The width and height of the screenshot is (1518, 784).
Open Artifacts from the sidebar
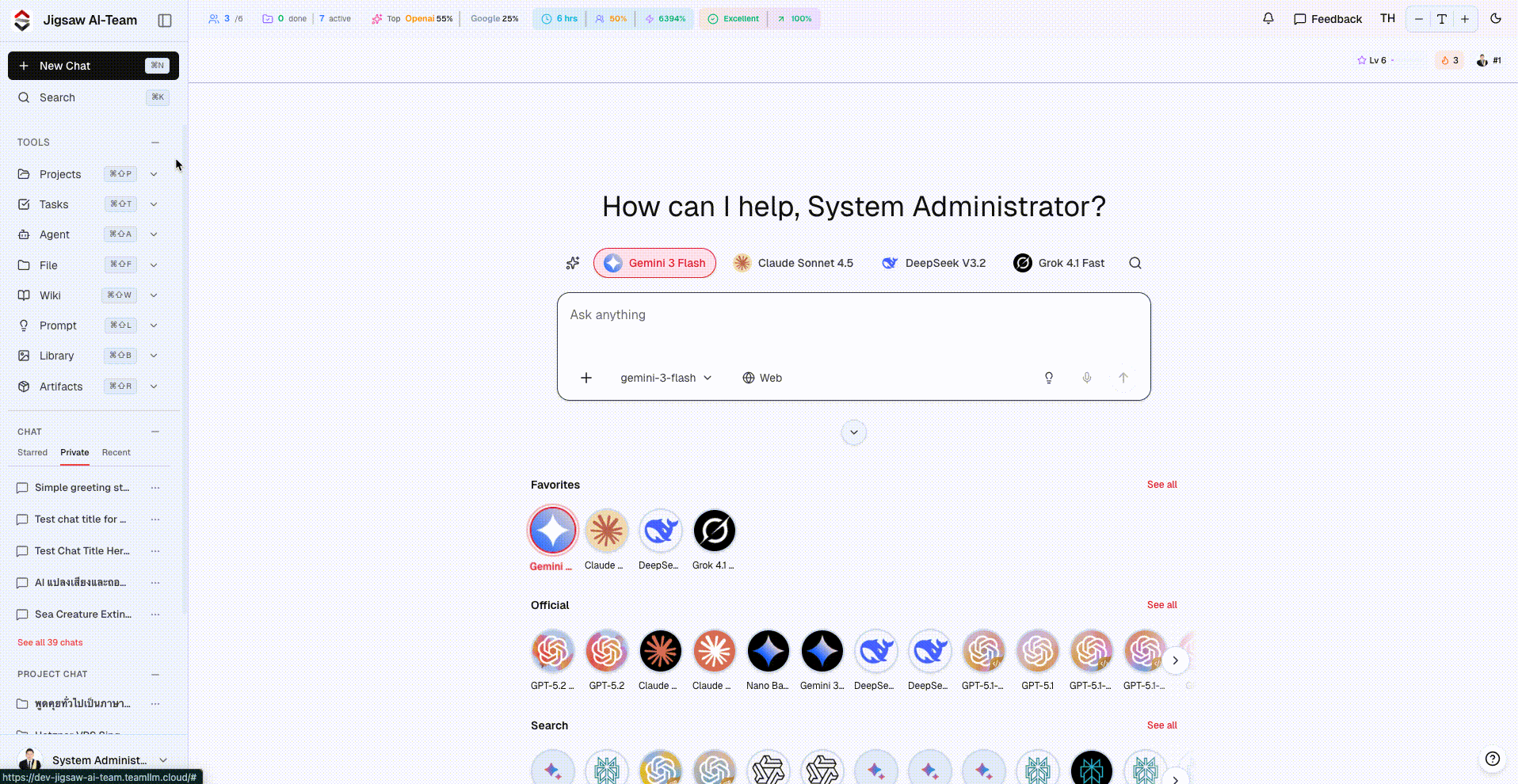click(x=61, y=386)
